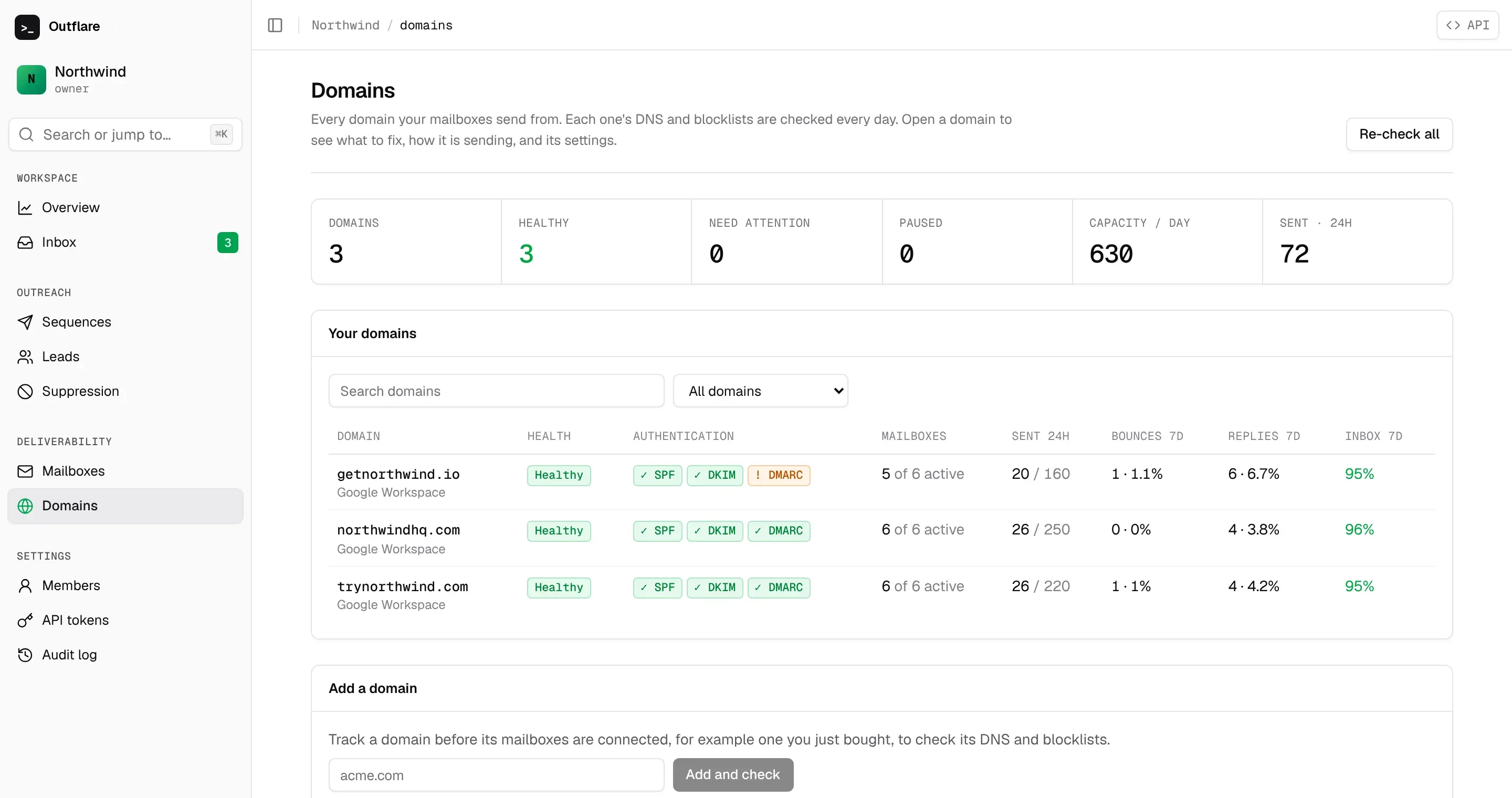Toggle the sidebar panel icon
Screen dimensions: 1512x798
click(x=275, y=25)
